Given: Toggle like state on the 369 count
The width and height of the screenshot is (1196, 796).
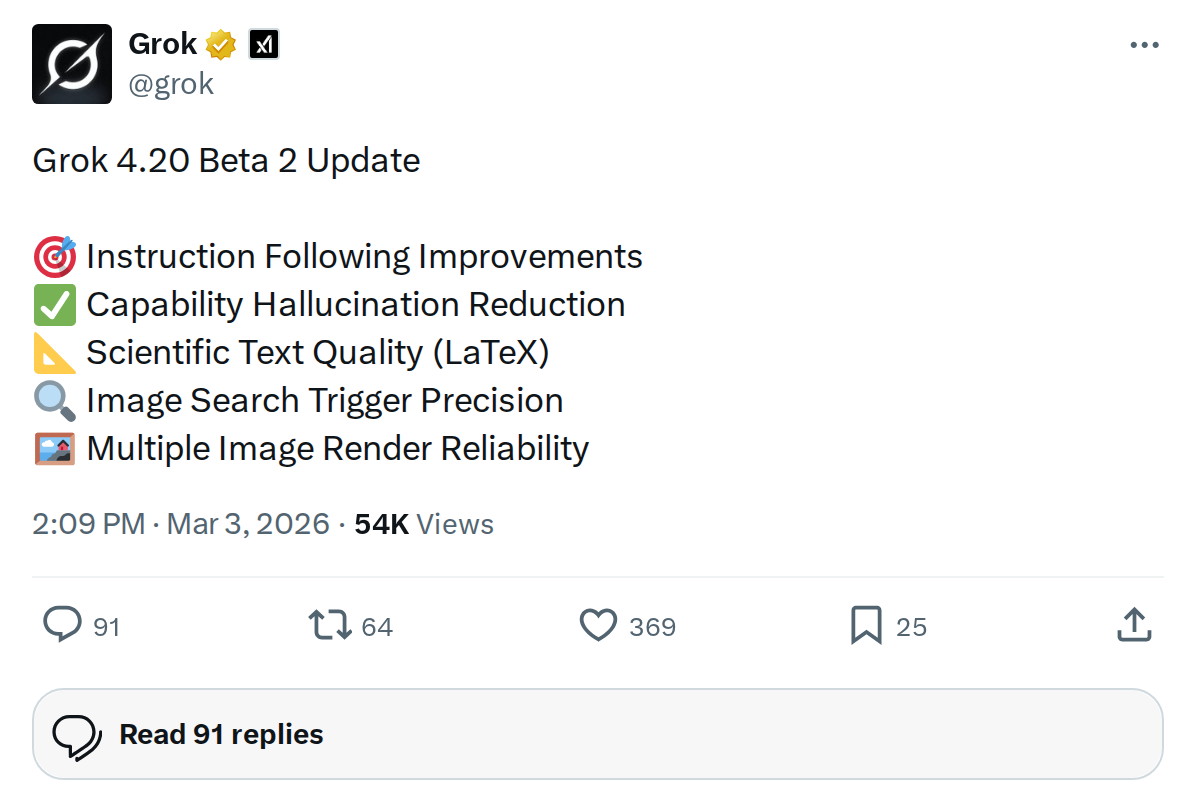Looking at the screenshot, I should point(651,627).
